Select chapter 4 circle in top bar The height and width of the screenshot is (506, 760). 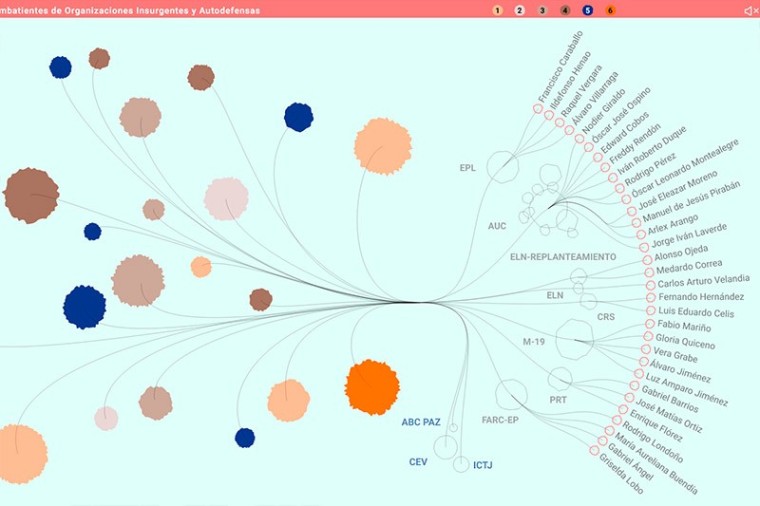[565, 10]
